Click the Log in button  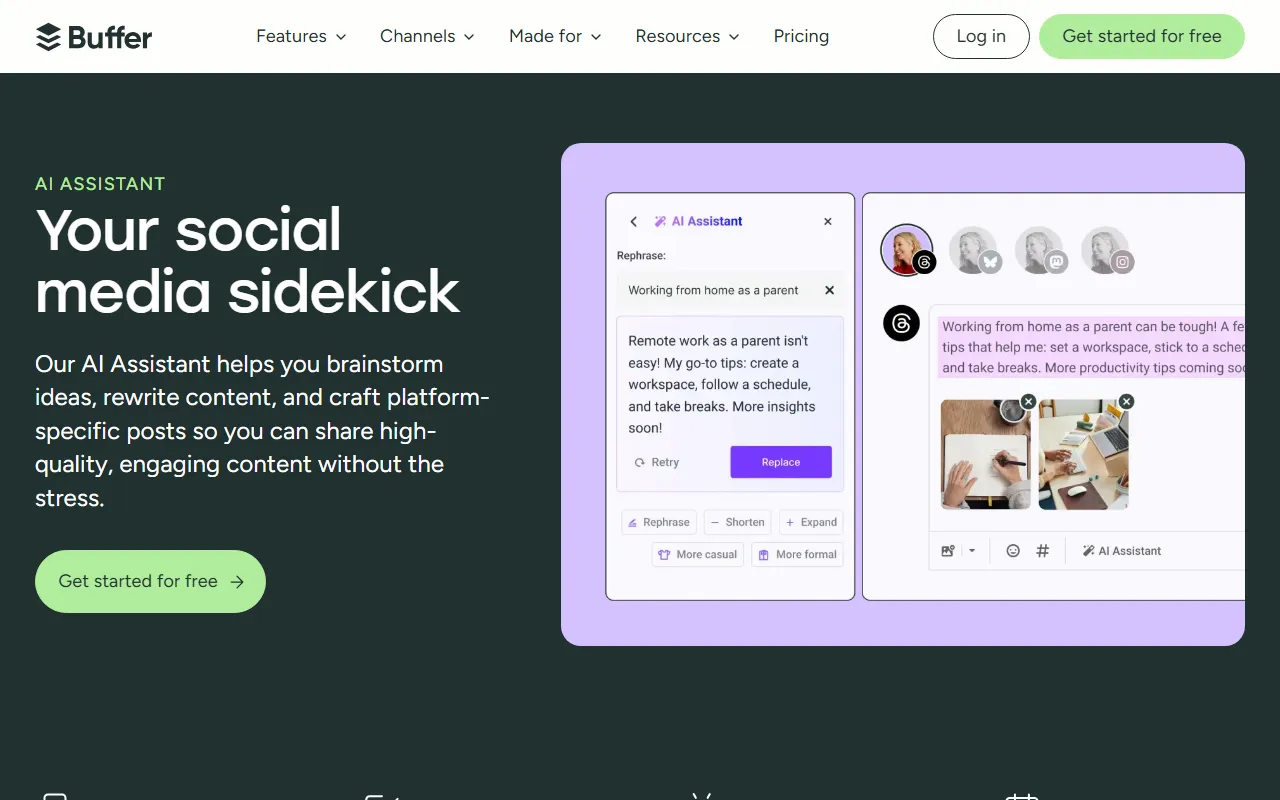tap(981, 36)
